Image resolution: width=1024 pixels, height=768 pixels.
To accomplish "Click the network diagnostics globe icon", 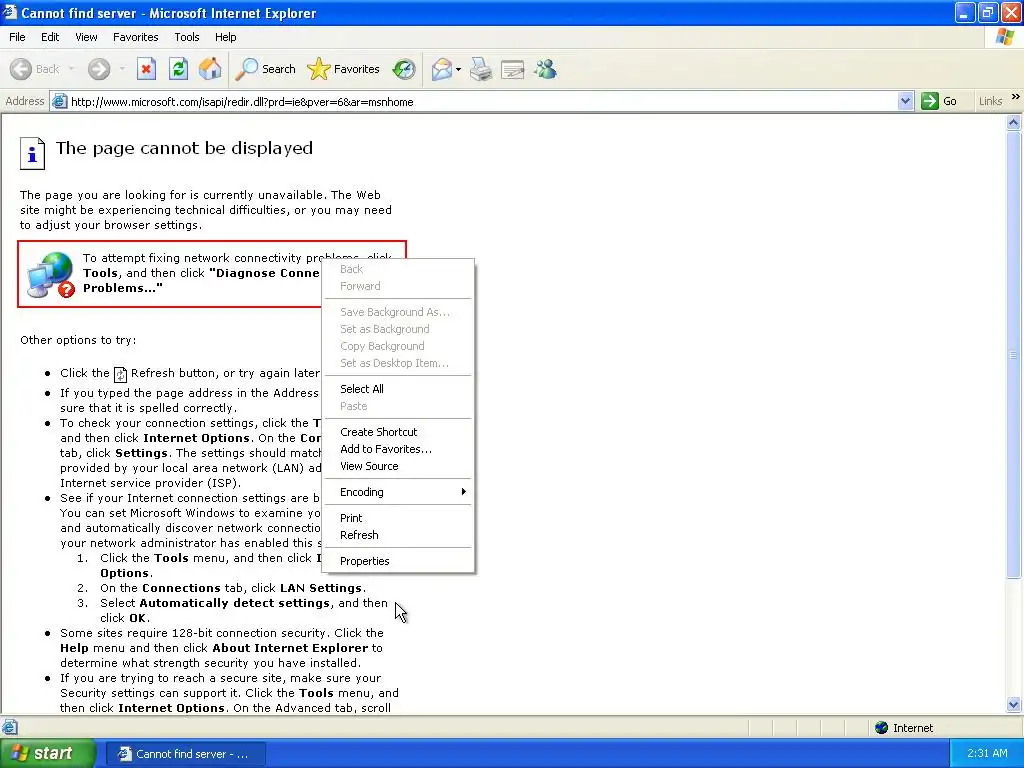I will [x=50, y=275].
